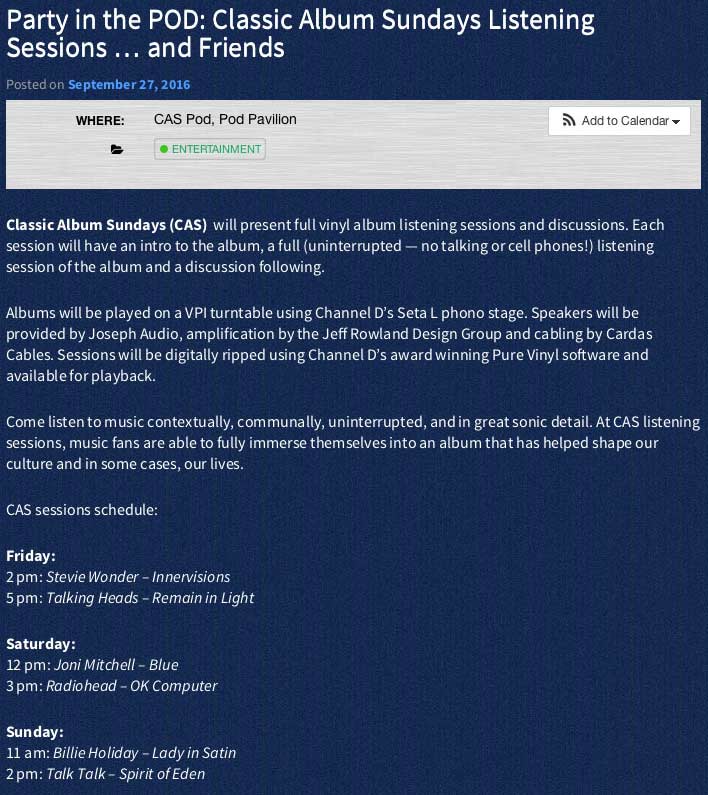Click Radiohead – OK Computer entry
Image resolution: width=708 pixels, height=795 pixels.
[x=132, y=686]
